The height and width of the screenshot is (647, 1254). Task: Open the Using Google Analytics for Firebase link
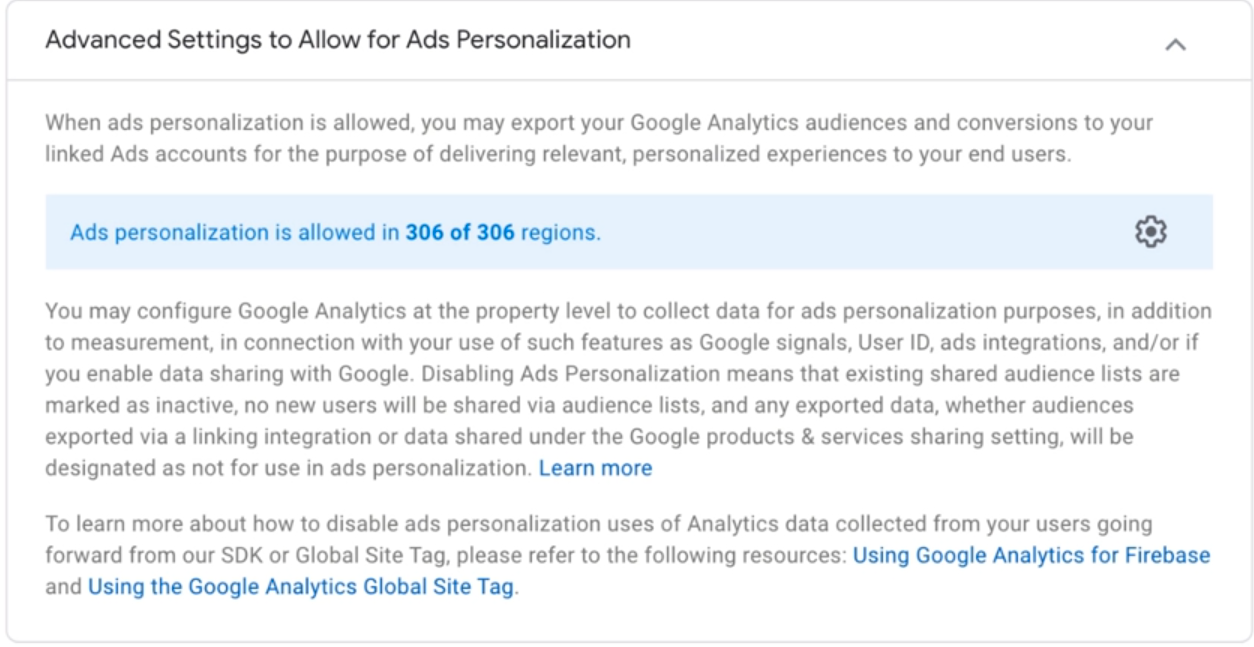(1031, 555)
